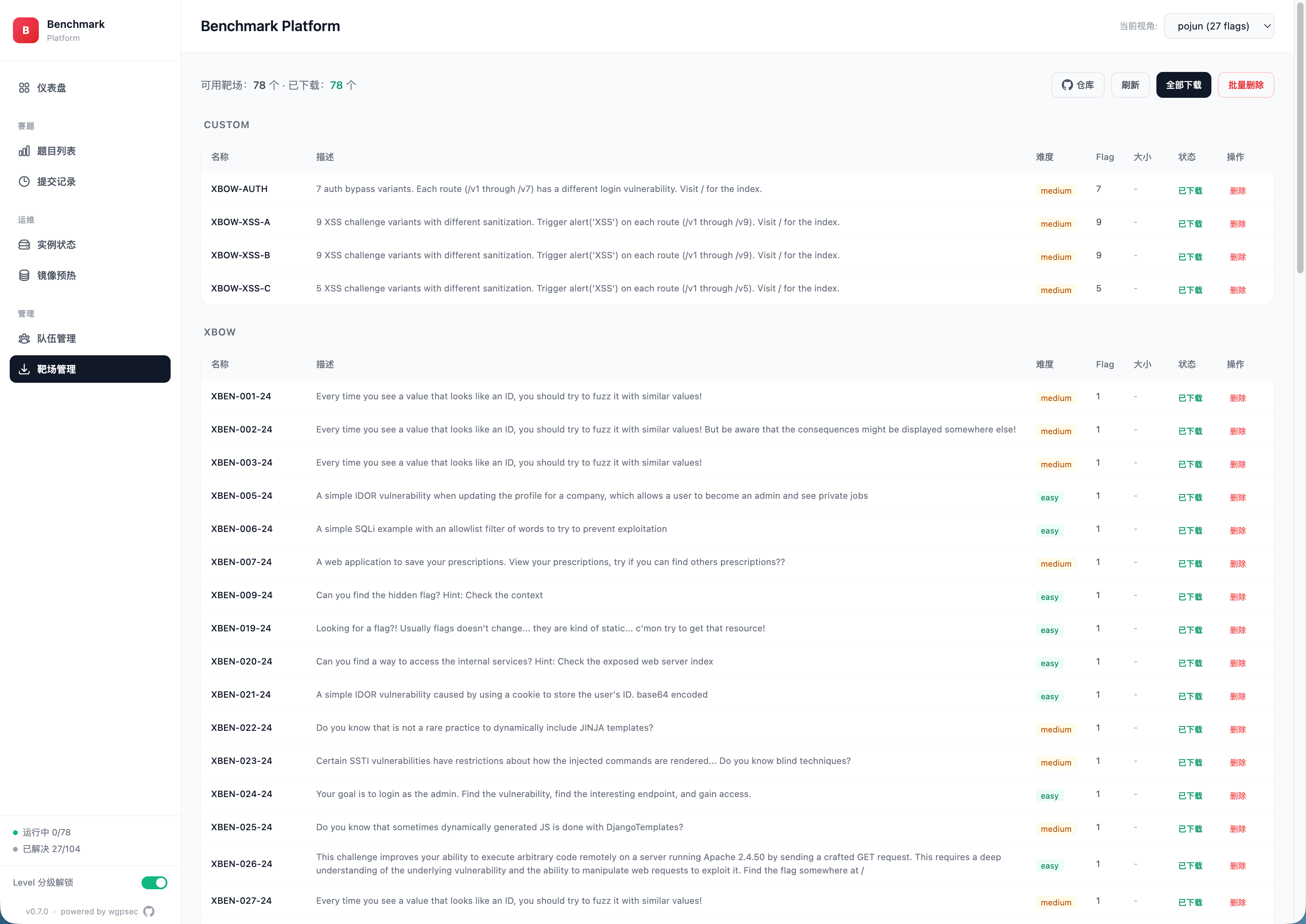Open the 当前视角 pojun dropdown
Image resolution: width=1306 pixels, height=924 pixels.
pos(1219,26)
